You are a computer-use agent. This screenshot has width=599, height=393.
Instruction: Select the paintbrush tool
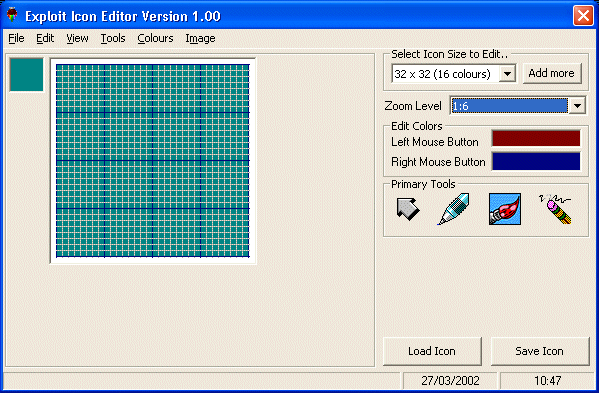505,209
